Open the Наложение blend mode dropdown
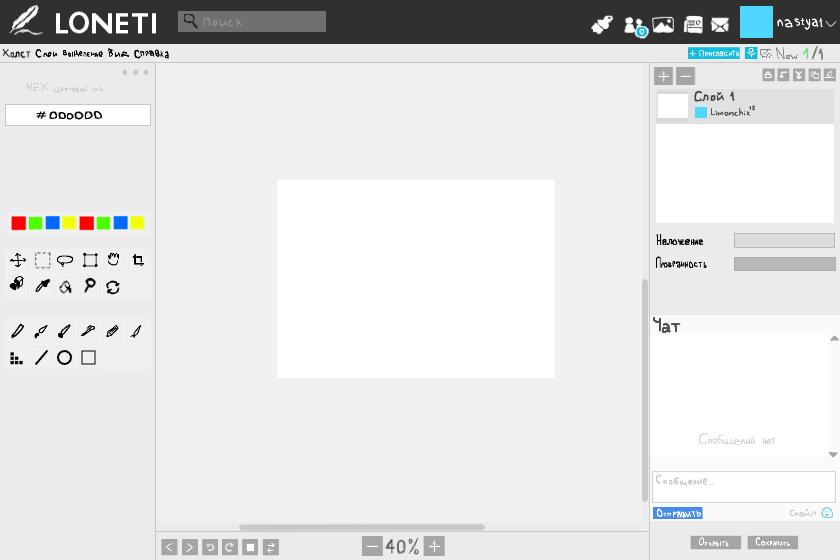The image size is (840, 560). (x=784, y=241)
